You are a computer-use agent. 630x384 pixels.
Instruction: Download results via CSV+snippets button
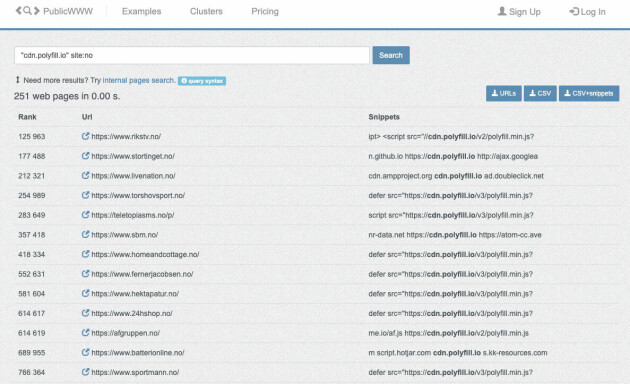(x=589, y=93)
